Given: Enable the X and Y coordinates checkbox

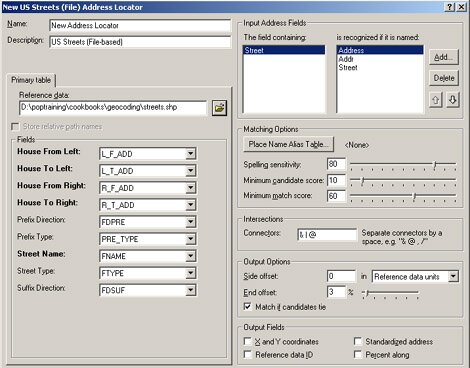Looking at the screenshot, I should click(x=248, y=341).
